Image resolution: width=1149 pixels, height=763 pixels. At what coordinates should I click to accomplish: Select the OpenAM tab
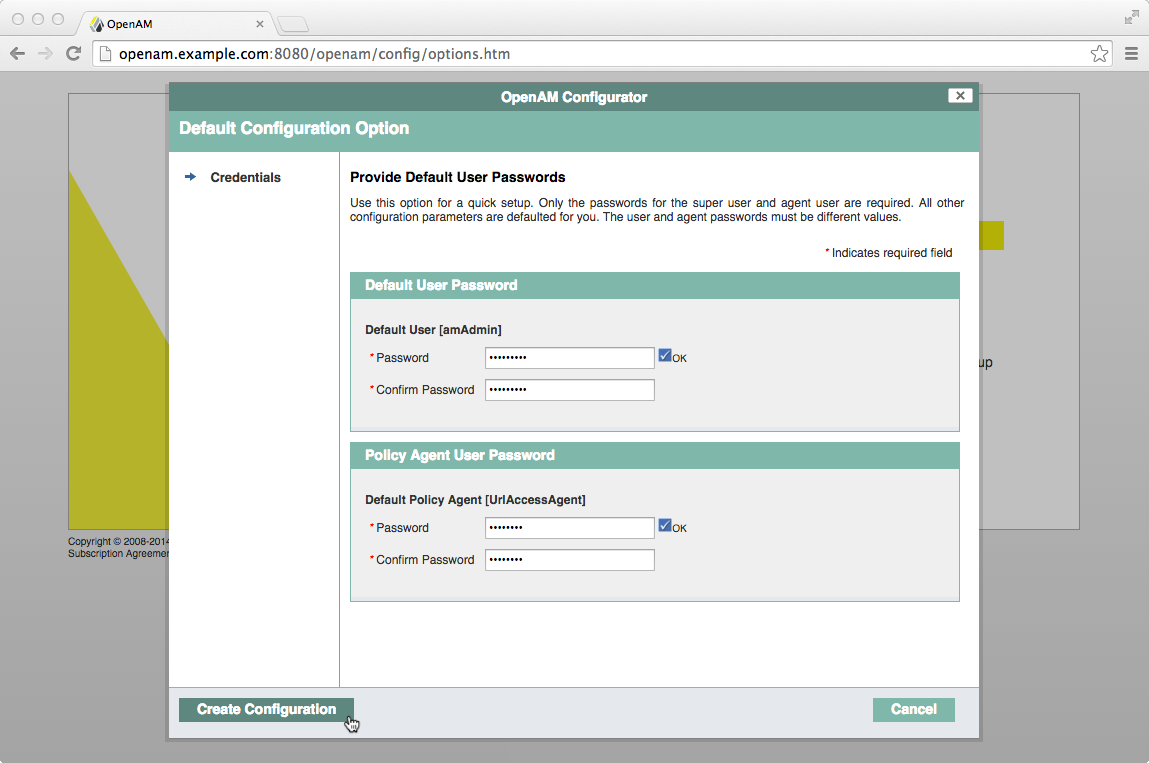[x=176, y=24]
